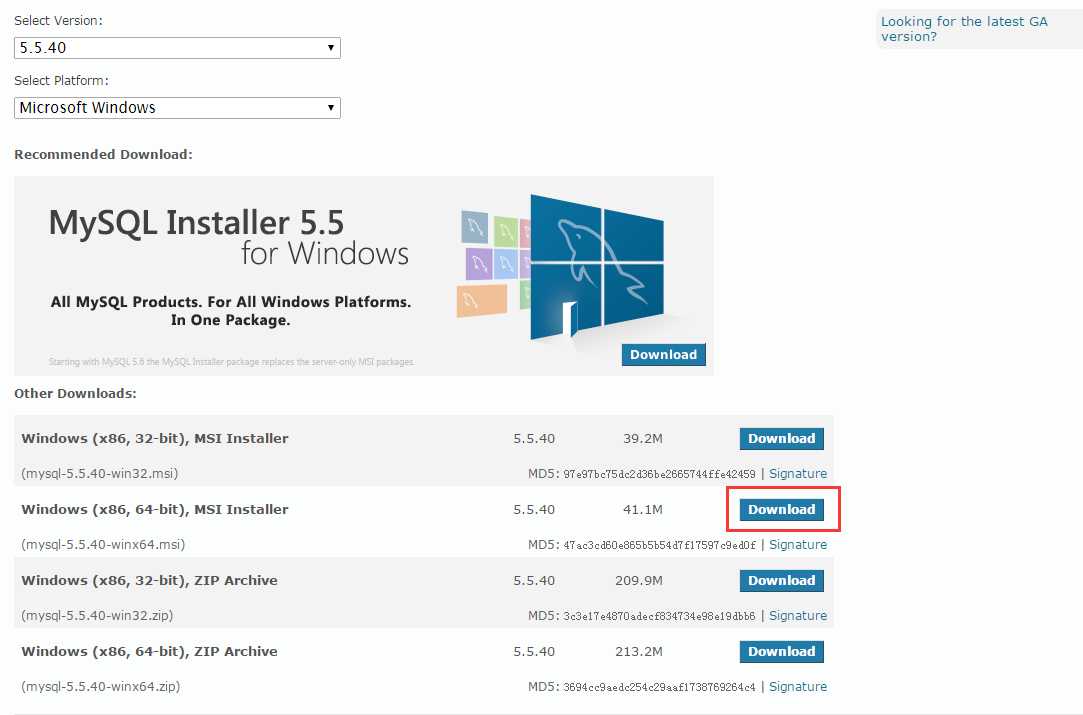This screenshot has height=715, width=1083.
Task: Click 'Windows (x86, 32-bit), MSI Installer' title
Action: click(x=155, y=439)
